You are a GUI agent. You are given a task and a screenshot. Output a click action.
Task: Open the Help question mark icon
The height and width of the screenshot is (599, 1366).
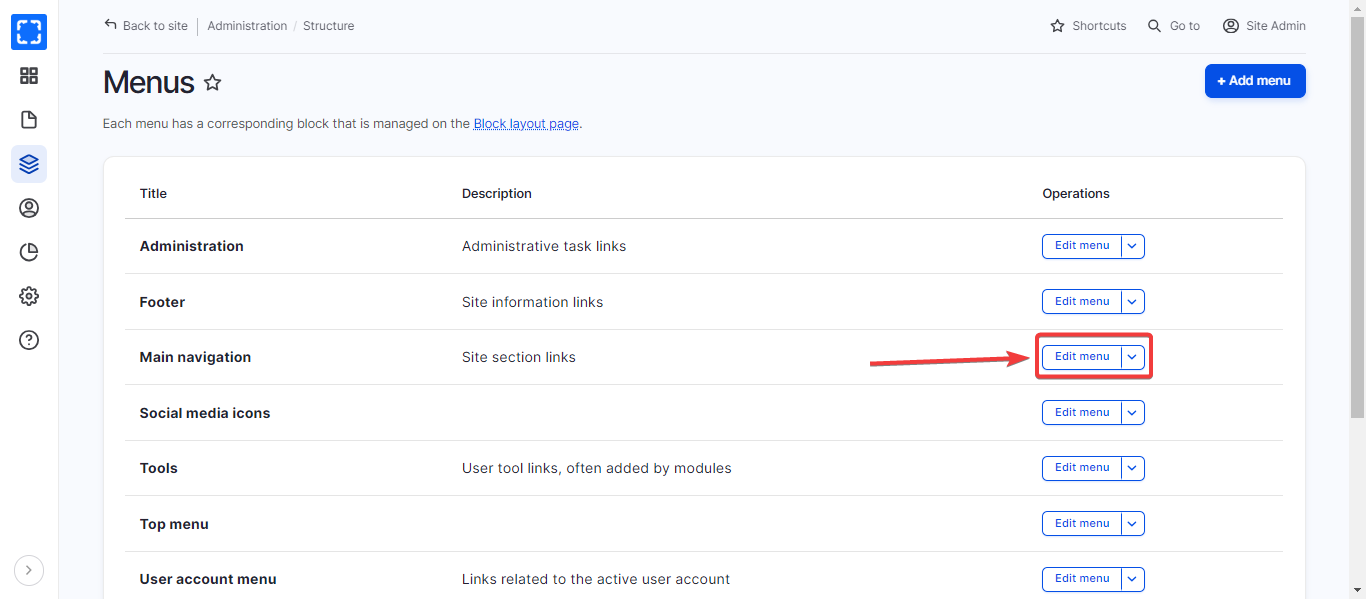(29, 340)
